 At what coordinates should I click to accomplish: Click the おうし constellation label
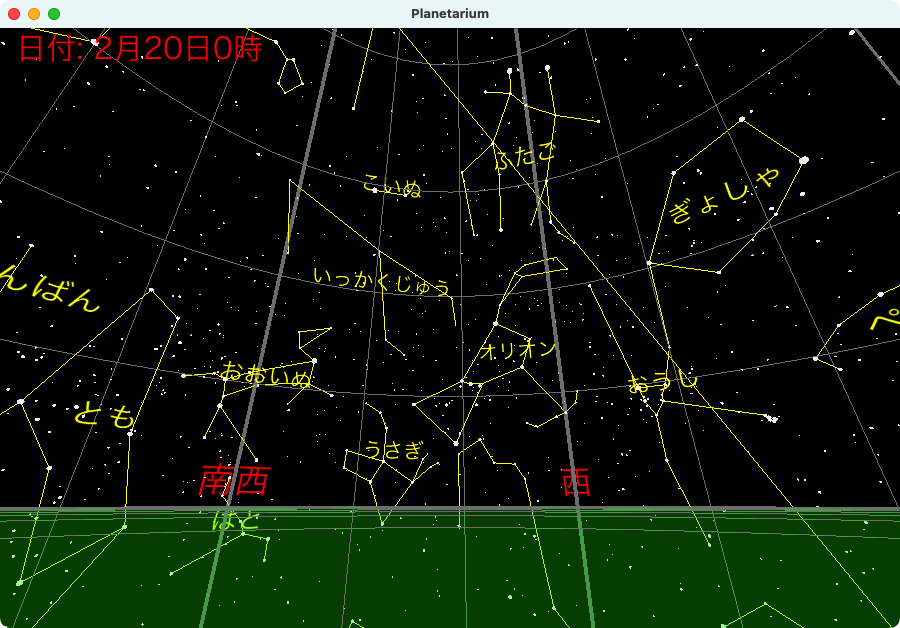(x=663, y=381)
